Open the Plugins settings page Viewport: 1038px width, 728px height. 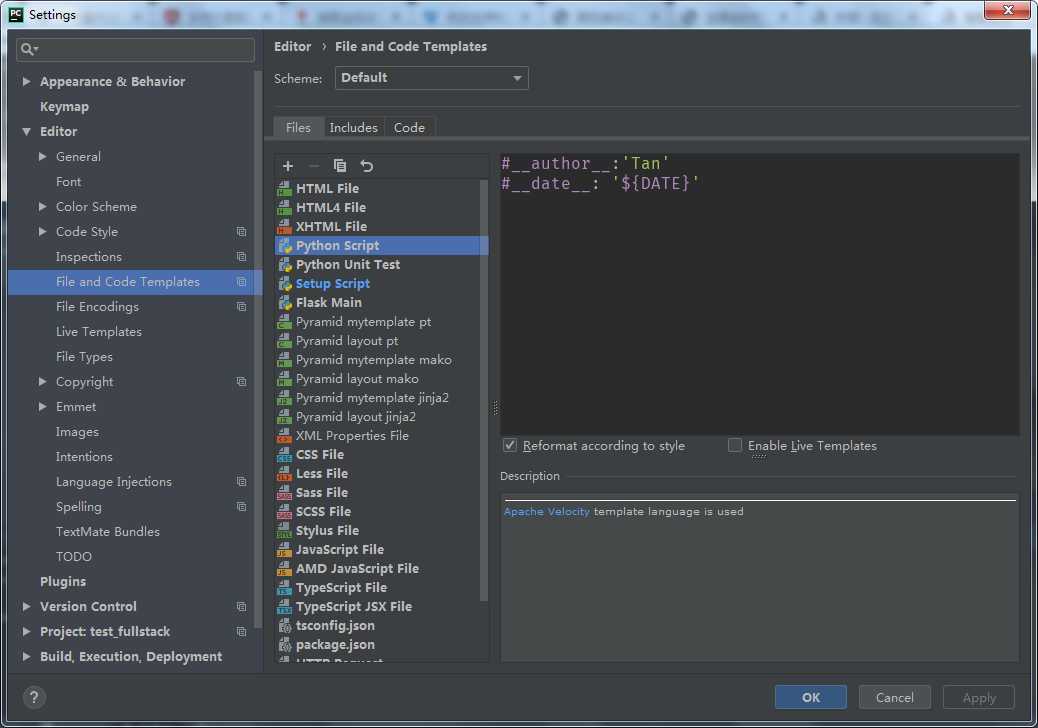[x=63, y=582]
